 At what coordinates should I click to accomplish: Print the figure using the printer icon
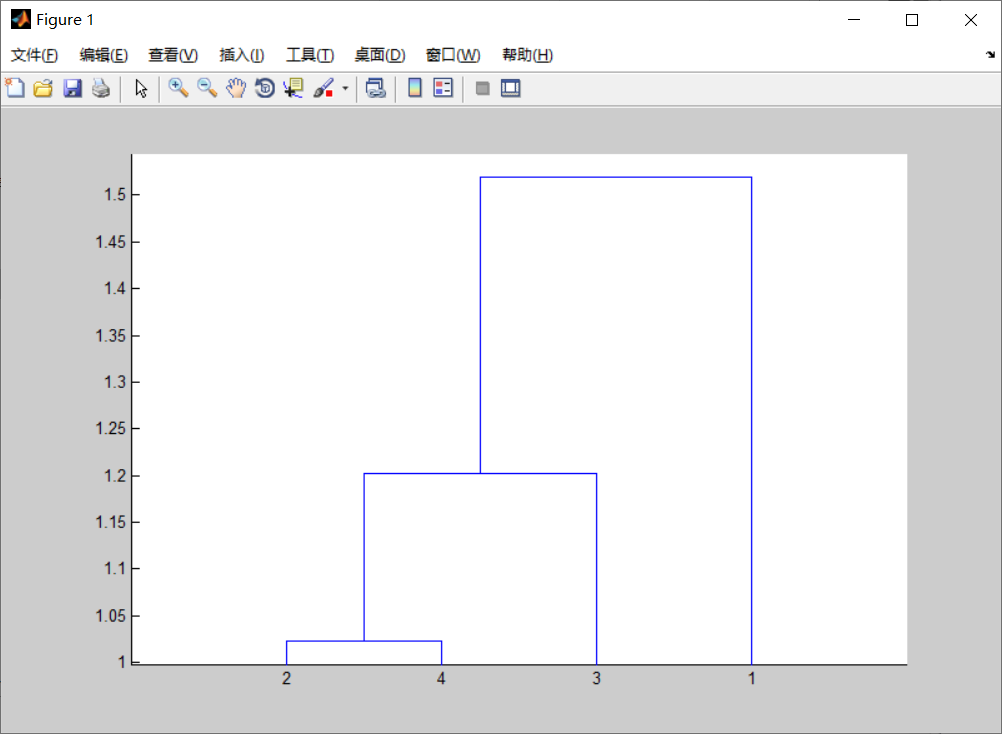tap(101, 88)
